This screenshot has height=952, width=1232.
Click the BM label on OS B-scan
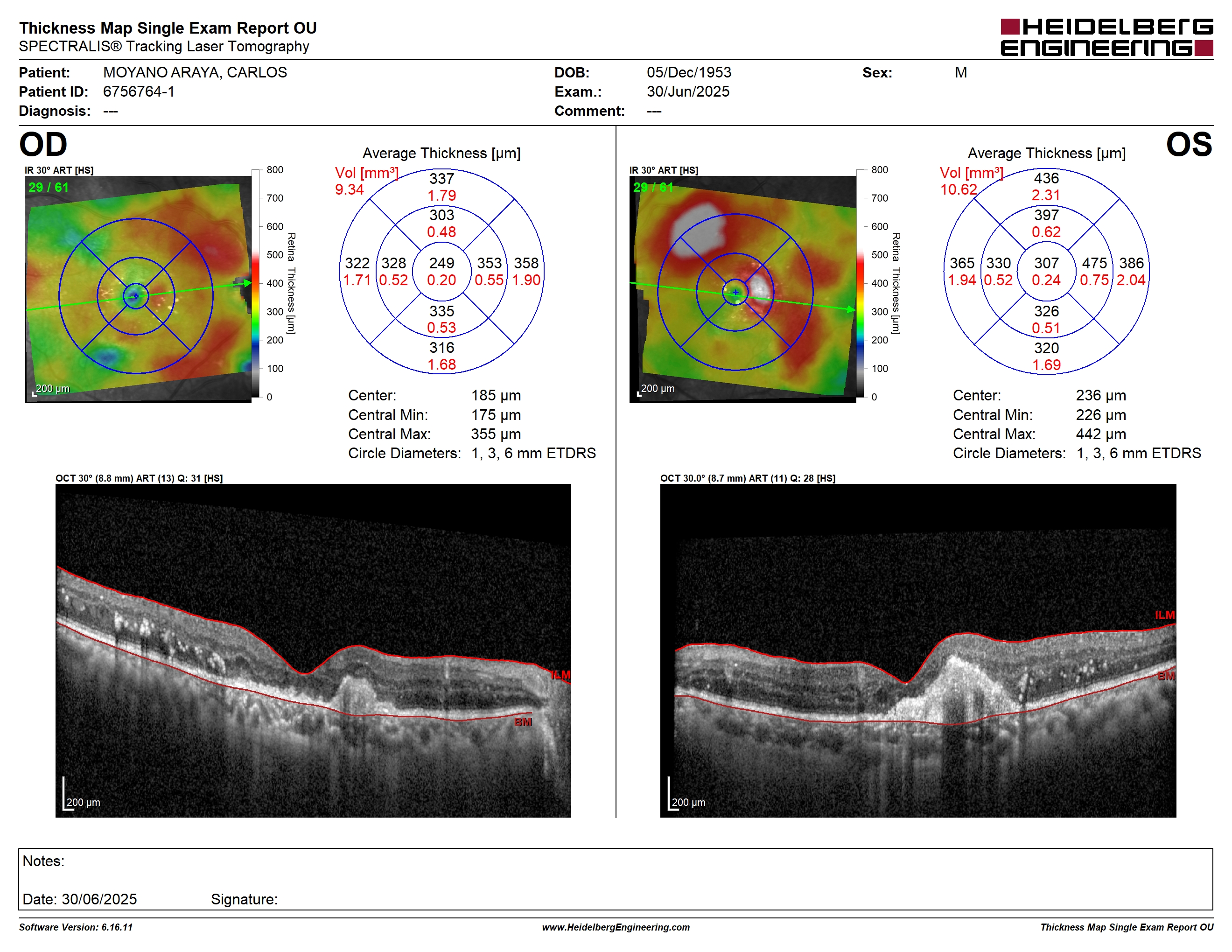(x=1166, y=676)
